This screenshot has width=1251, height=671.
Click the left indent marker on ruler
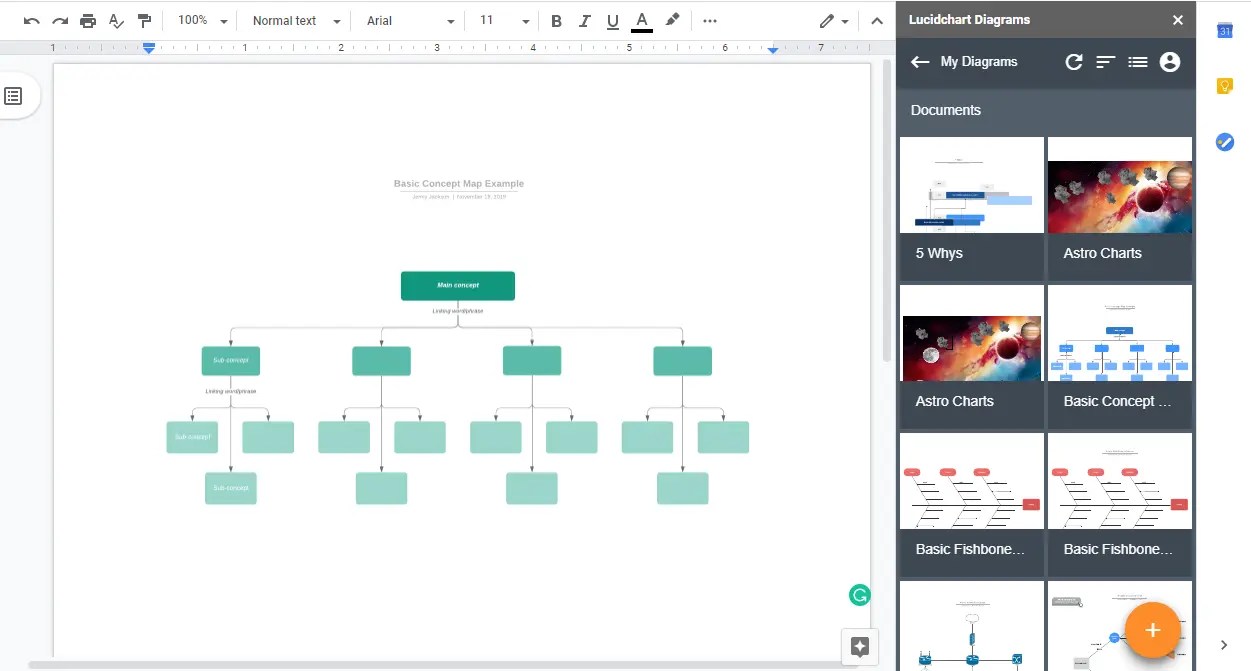coord(149,47)
